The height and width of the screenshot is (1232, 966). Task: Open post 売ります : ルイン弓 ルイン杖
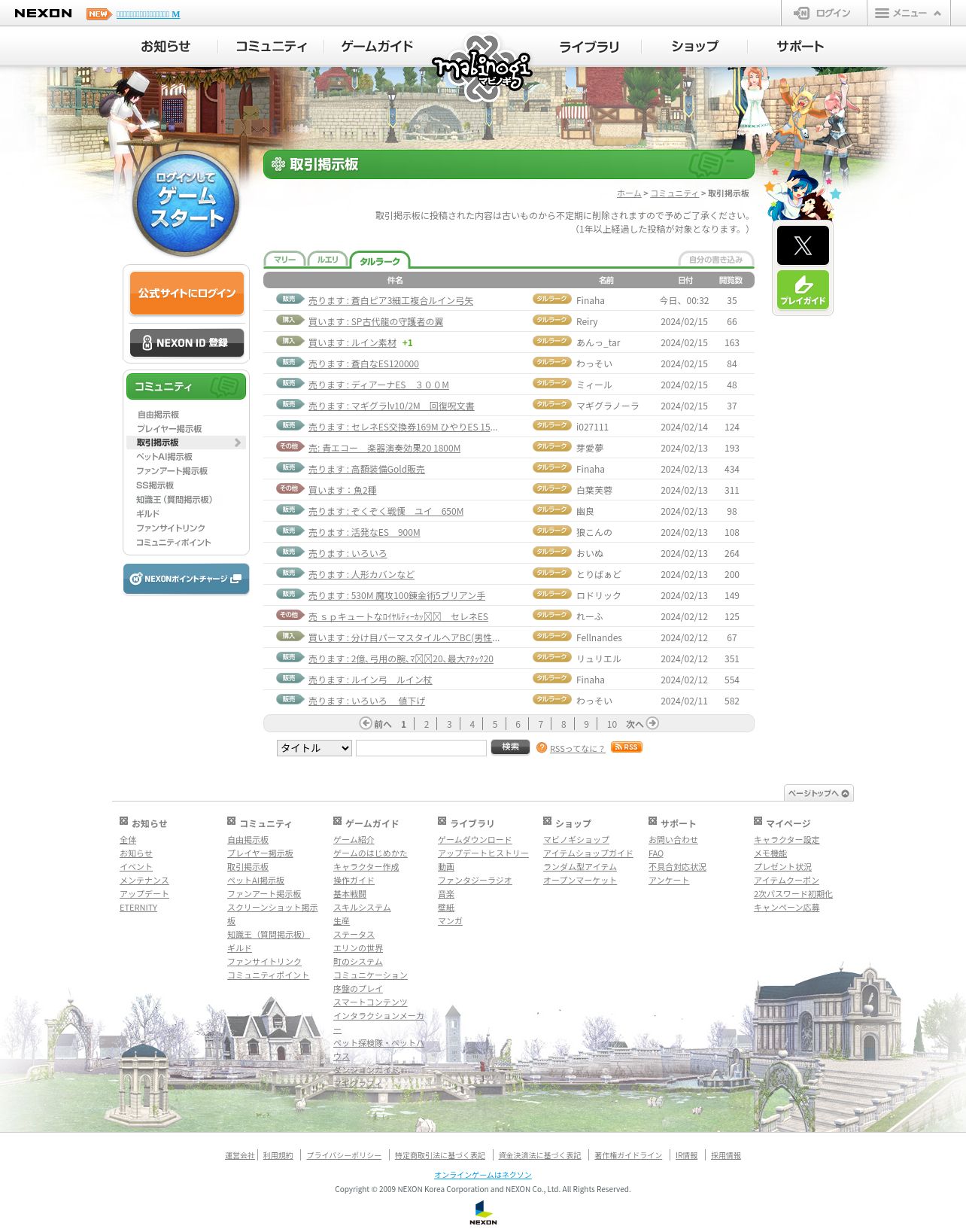[x=370, y=680]
